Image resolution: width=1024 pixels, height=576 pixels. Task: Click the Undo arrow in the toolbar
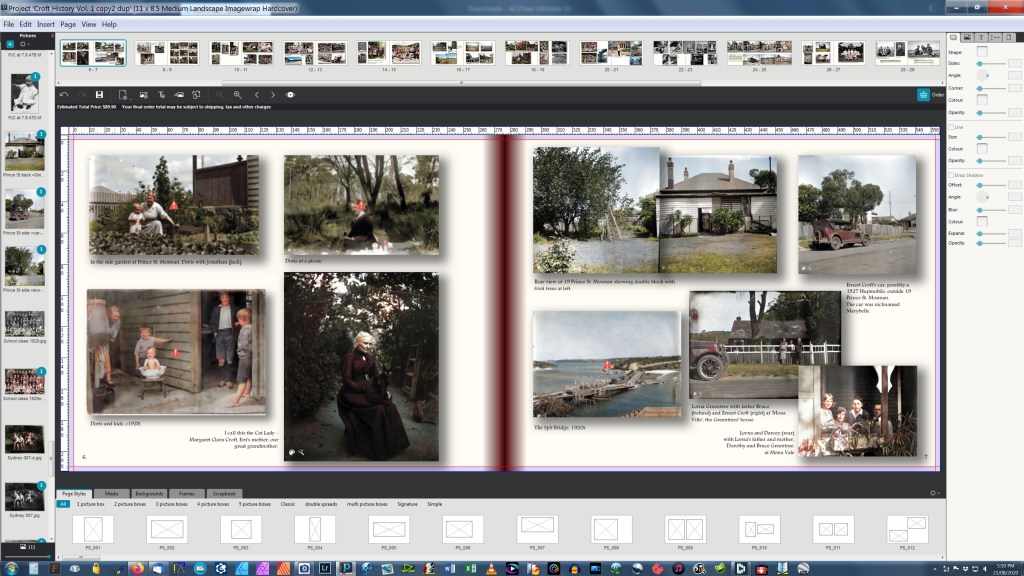(x=64, y=94)
